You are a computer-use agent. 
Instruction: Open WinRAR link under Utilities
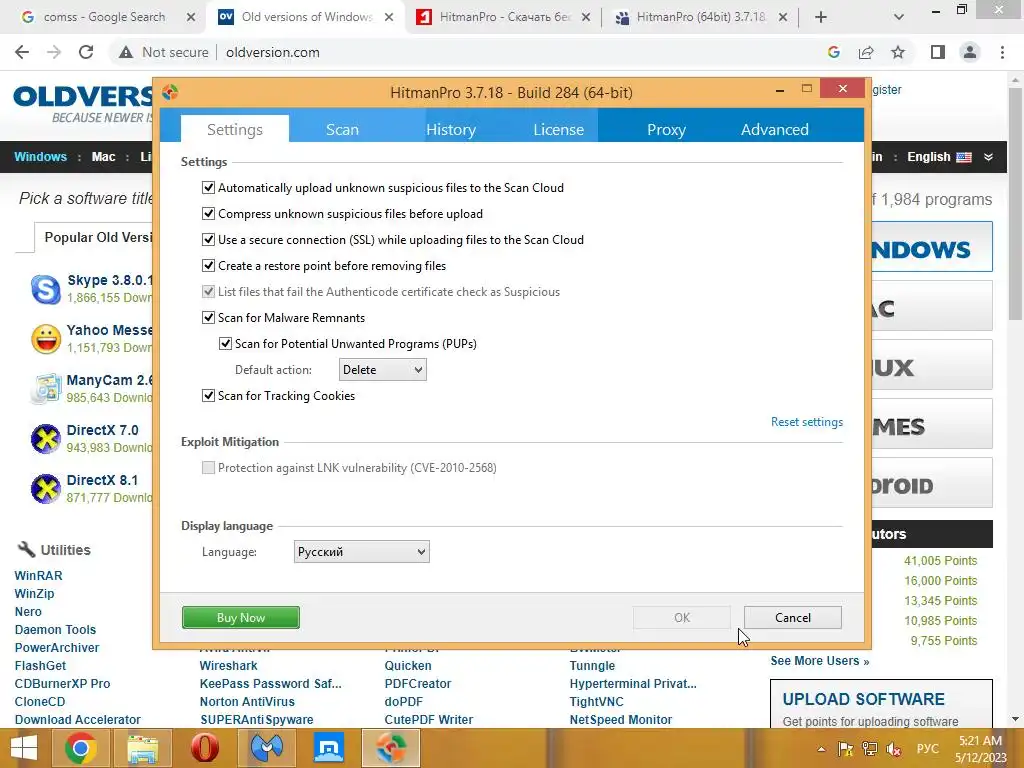[39, 575]
